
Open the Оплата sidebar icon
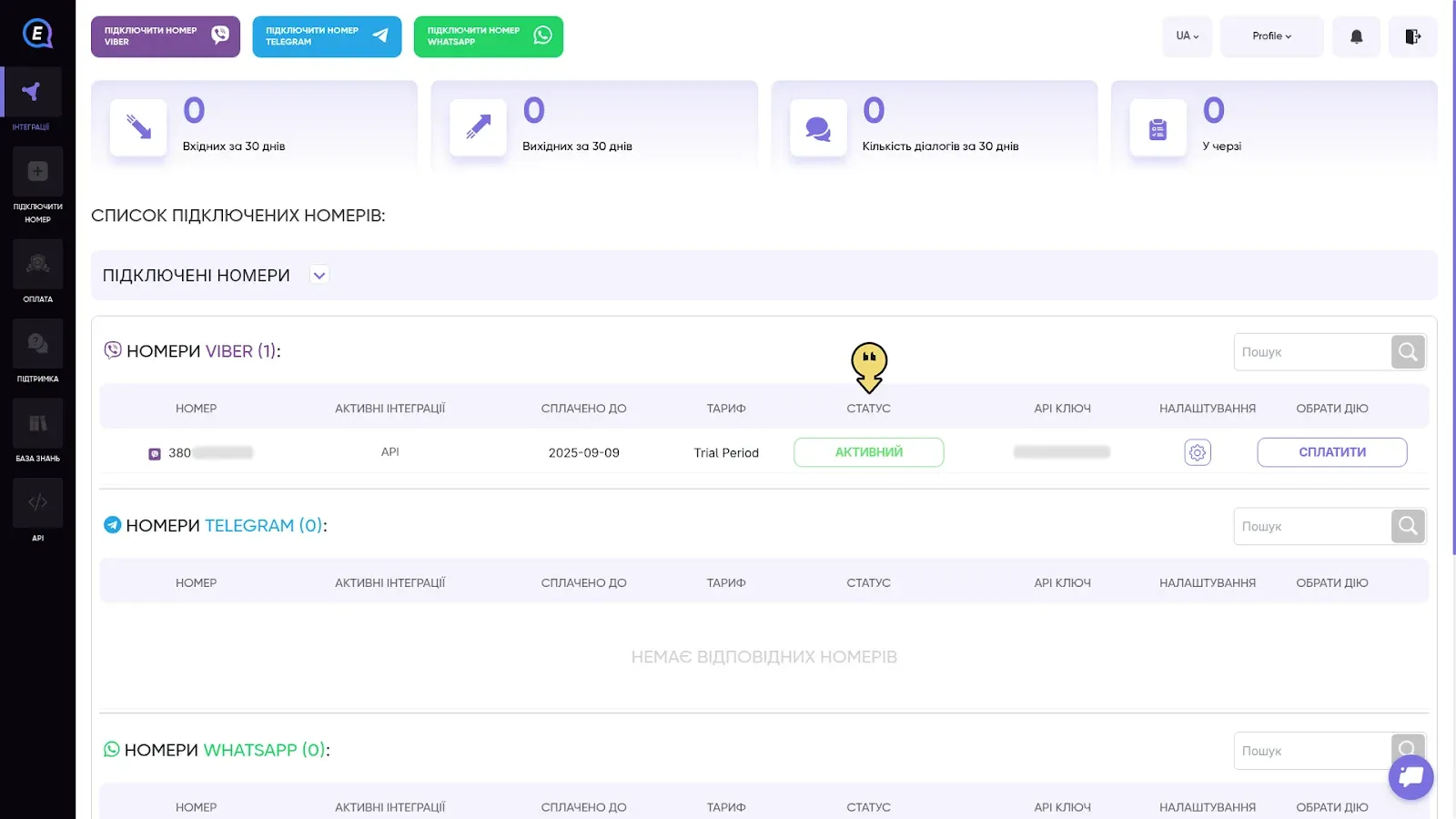tap(37, 264)
